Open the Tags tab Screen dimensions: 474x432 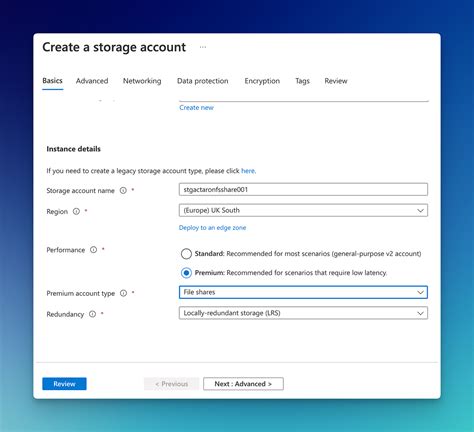(302, 81)
